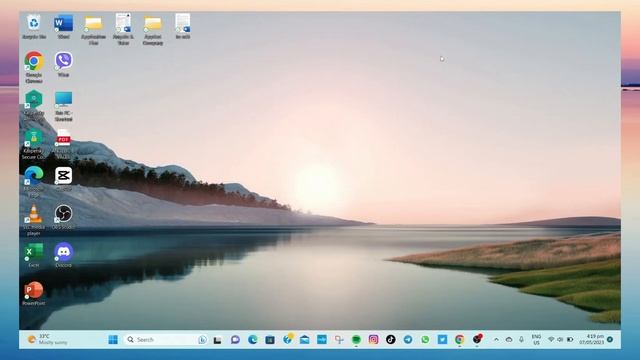This screenshot has width=640, height=360.
Task: Open the weather widget showing Mostly sunny
Action: click(x=47, y=340)
